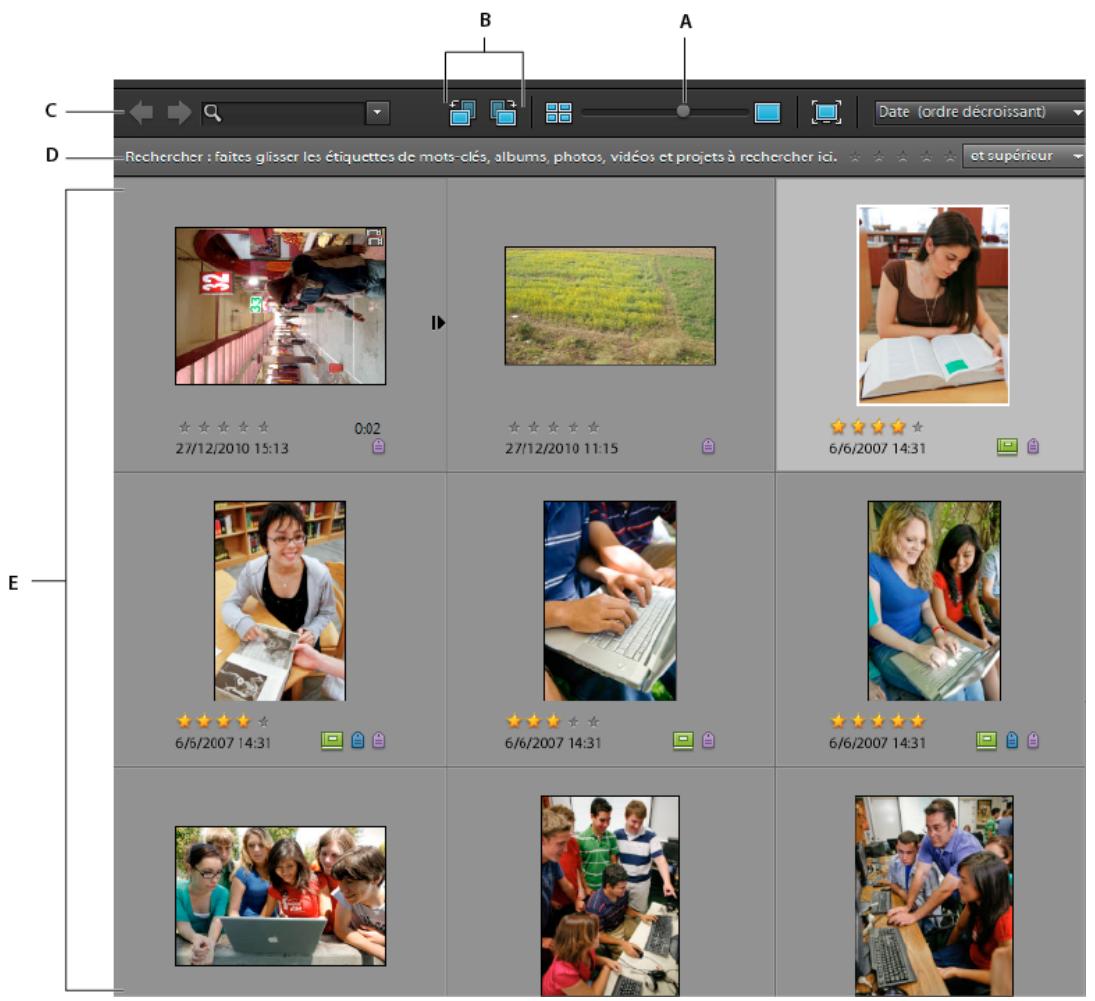Give the 27/12/2010 11:15 field photo five stars
The image size is (1095, 1001).
click(x=594, y=427)
